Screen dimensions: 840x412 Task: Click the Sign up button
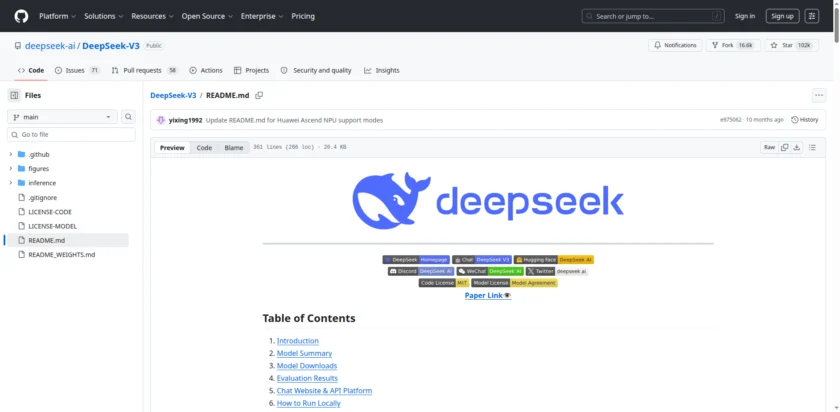[x=782, y=16]
